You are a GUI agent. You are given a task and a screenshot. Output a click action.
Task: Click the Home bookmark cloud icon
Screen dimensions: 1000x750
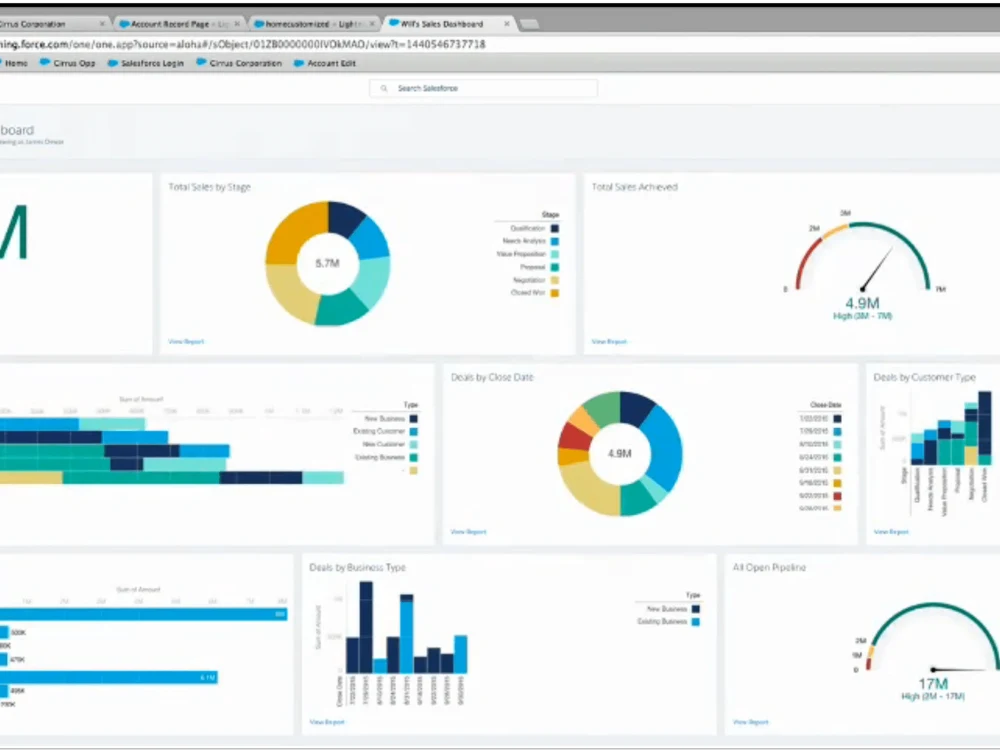coord(4,63)
